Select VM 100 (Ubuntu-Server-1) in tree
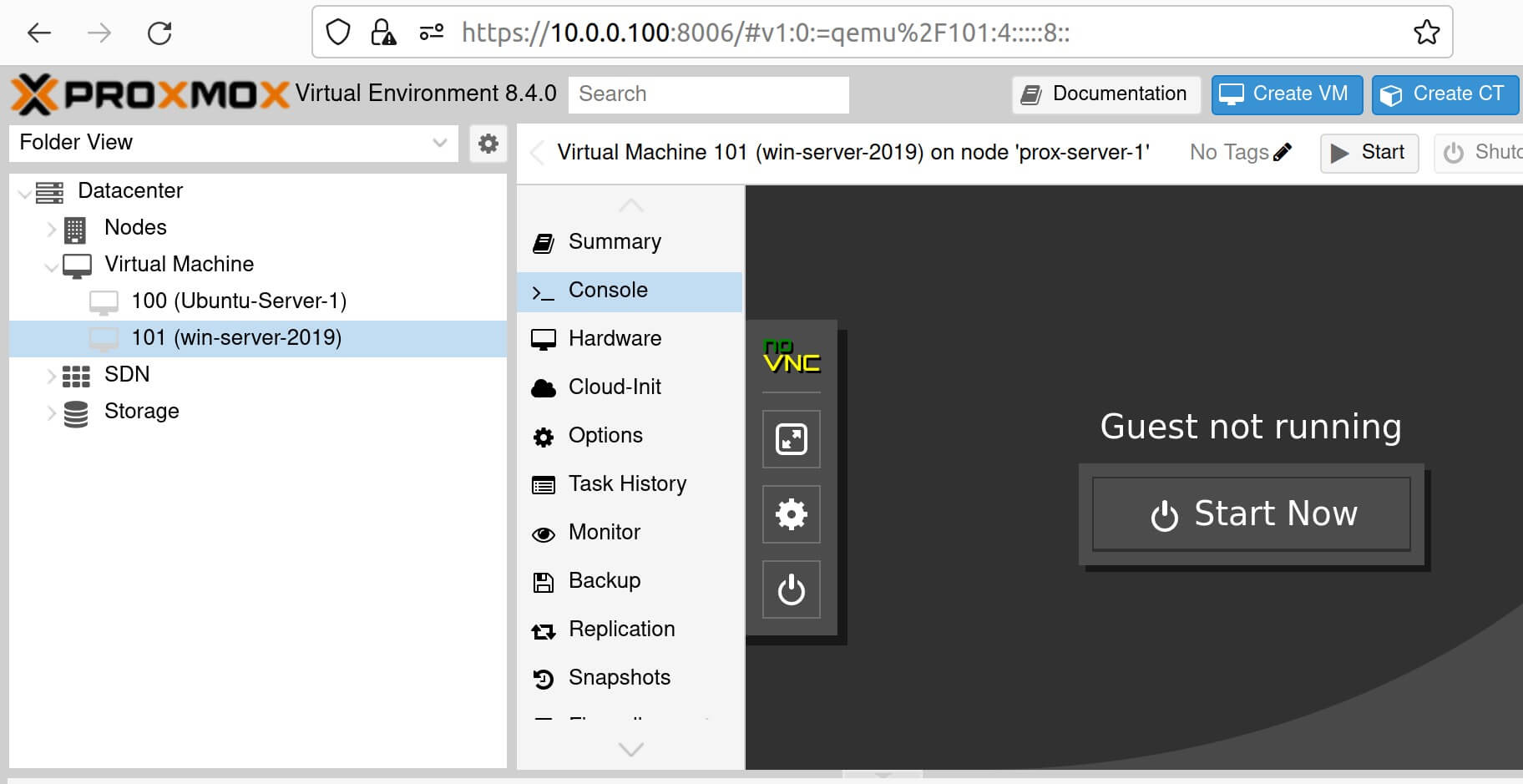1523x784 pixels. pos(257,301)
